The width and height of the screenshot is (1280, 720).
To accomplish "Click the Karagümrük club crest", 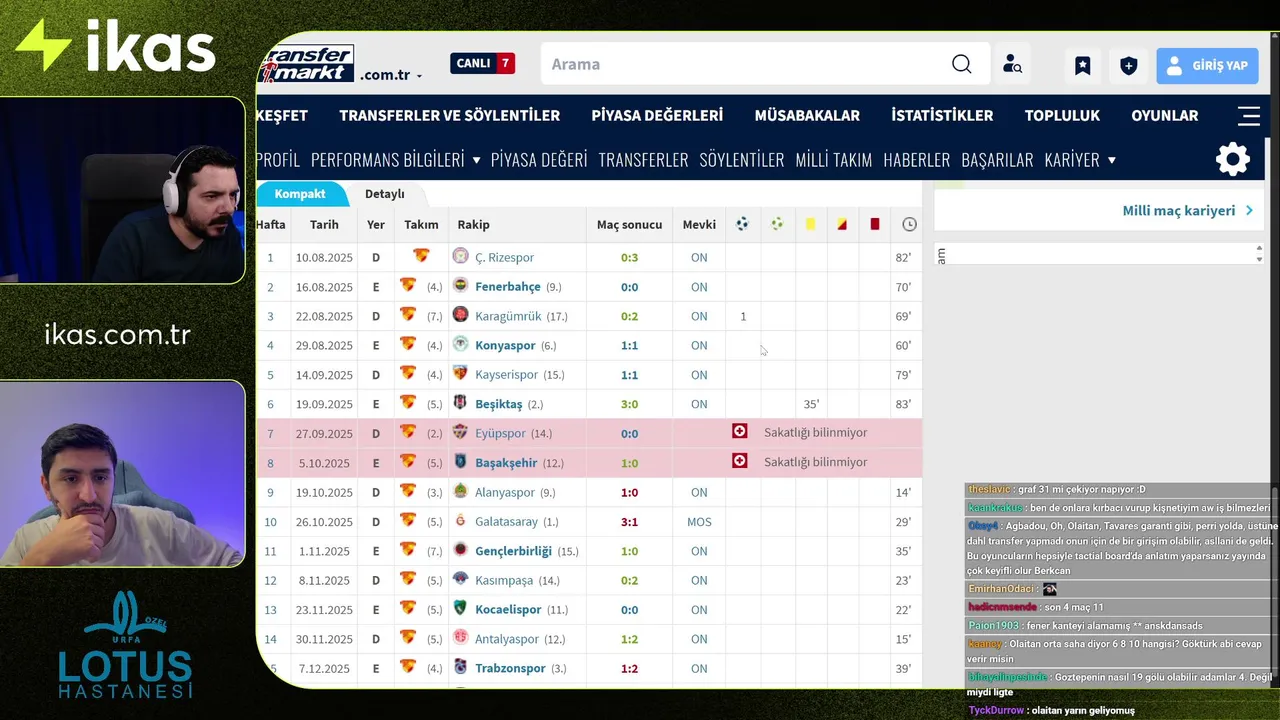I will (x=460, y=316).
